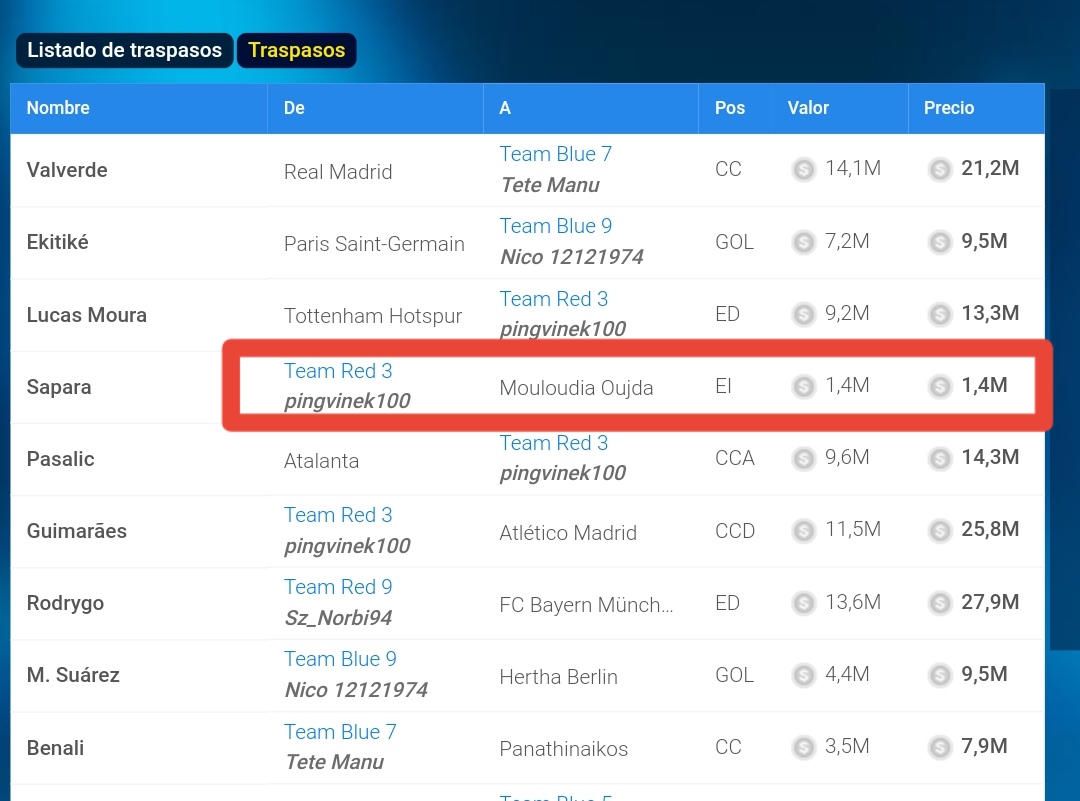This screenshot has width=1080, height=801.
Task: Click the coin icon by Lucas Moura's 13,3M price
Action: pos(940,314)
